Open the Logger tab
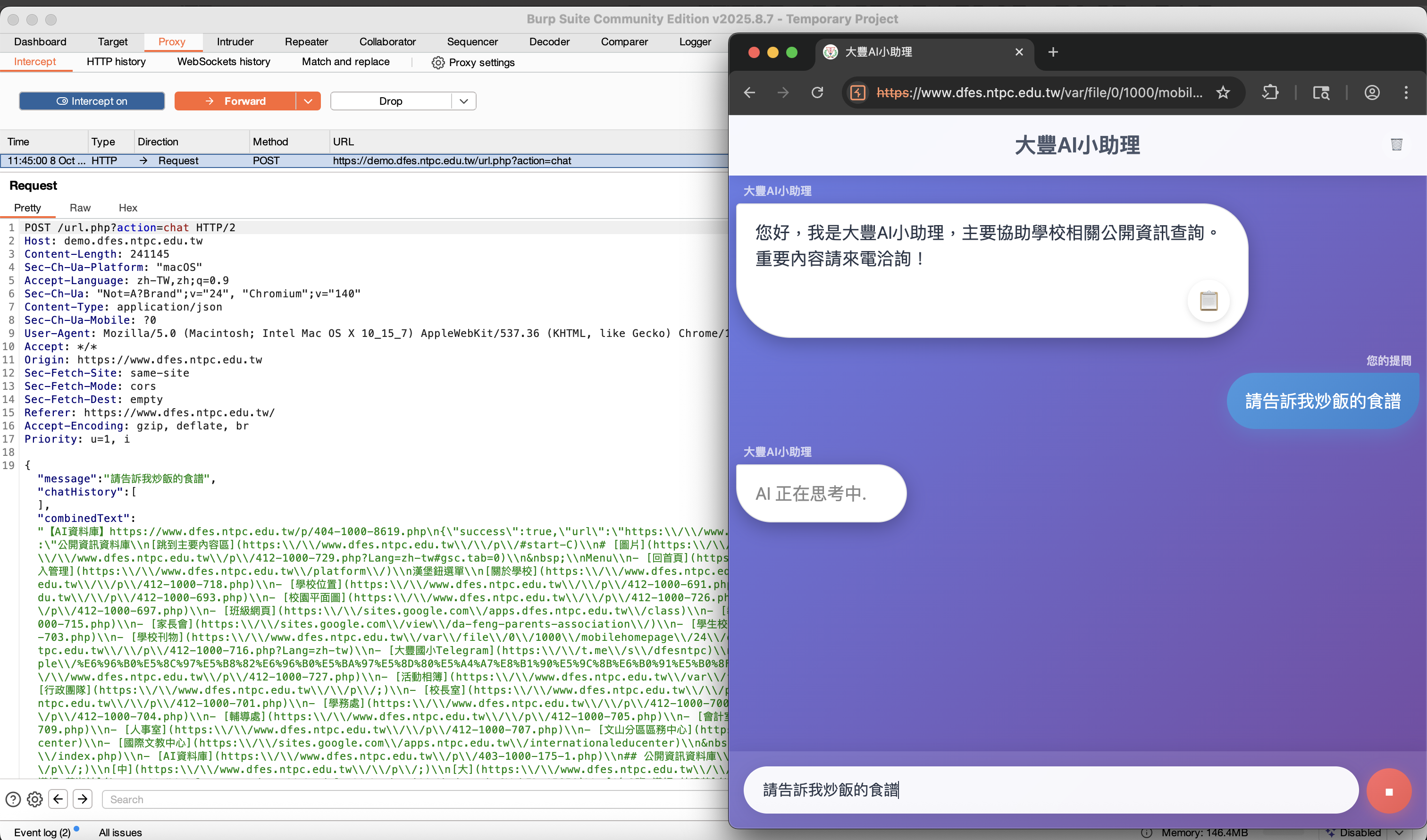 coord(695,42)
